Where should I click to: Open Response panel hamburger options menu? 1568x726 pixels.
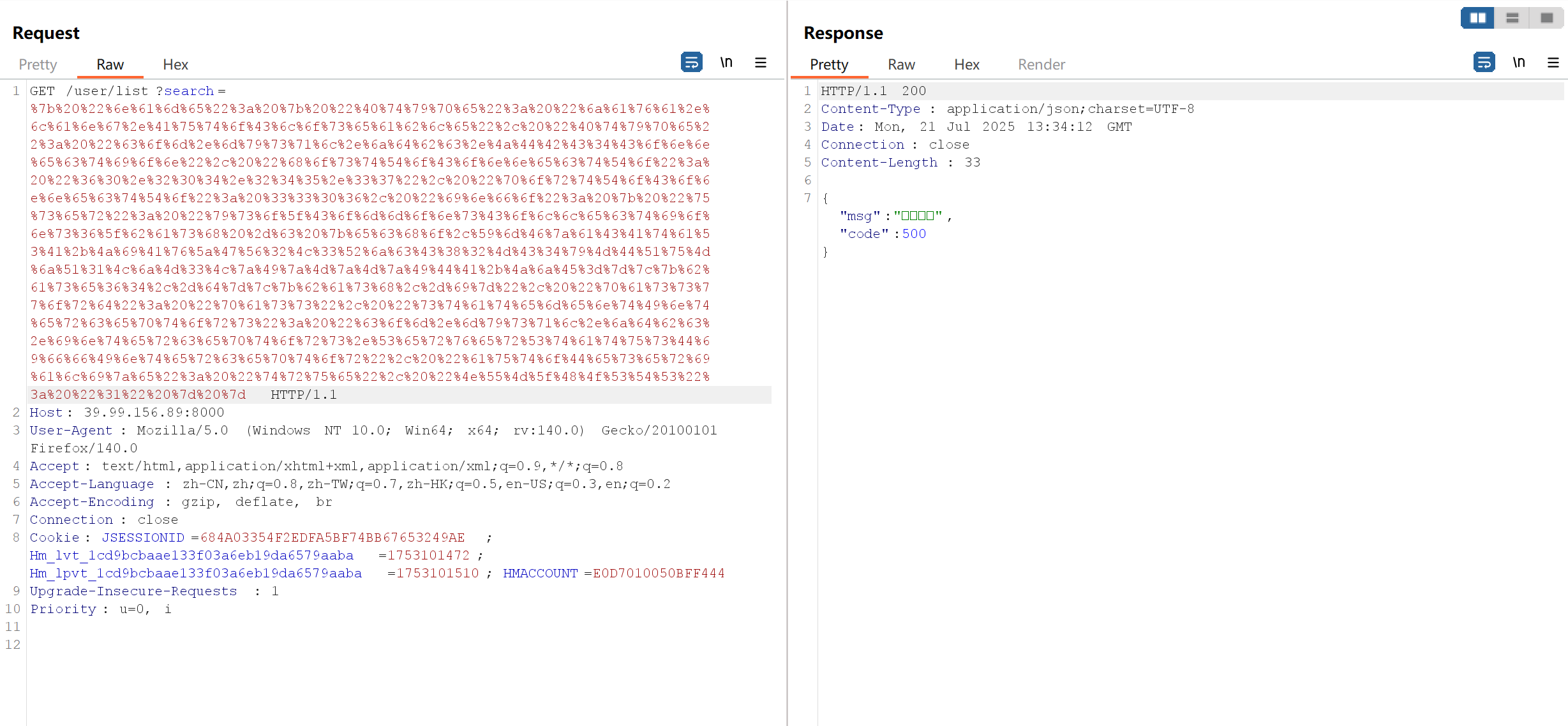1553,63
